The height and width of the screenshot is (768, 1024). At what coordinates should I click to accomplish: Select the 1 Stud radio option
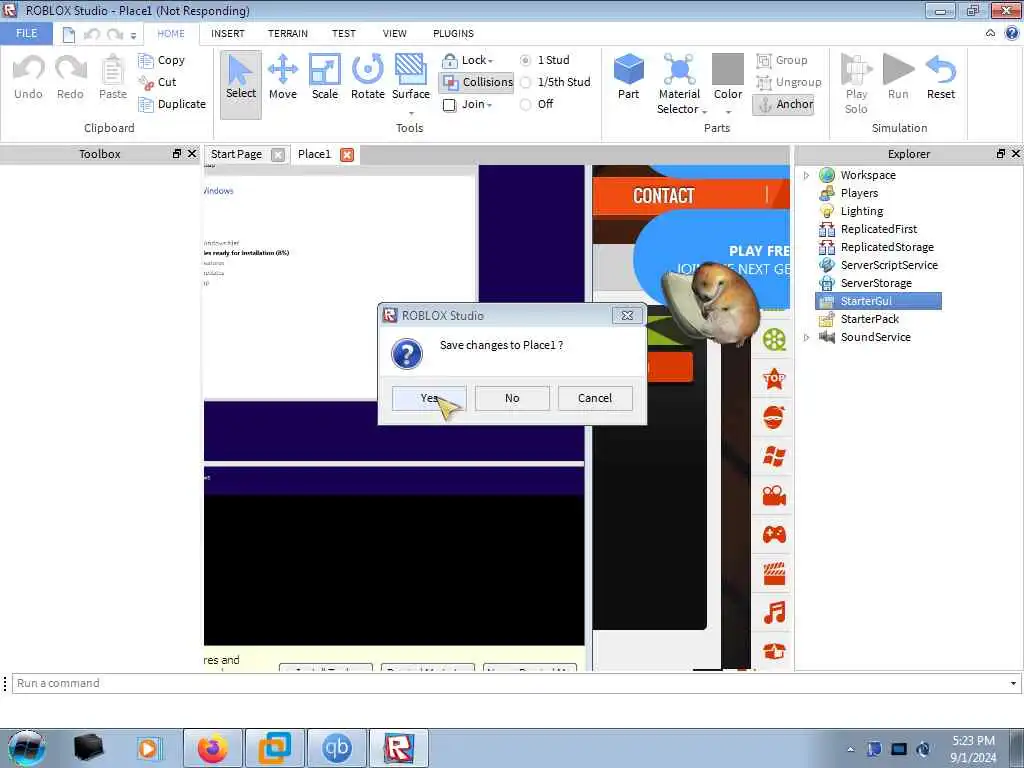(x=525, y=60)
